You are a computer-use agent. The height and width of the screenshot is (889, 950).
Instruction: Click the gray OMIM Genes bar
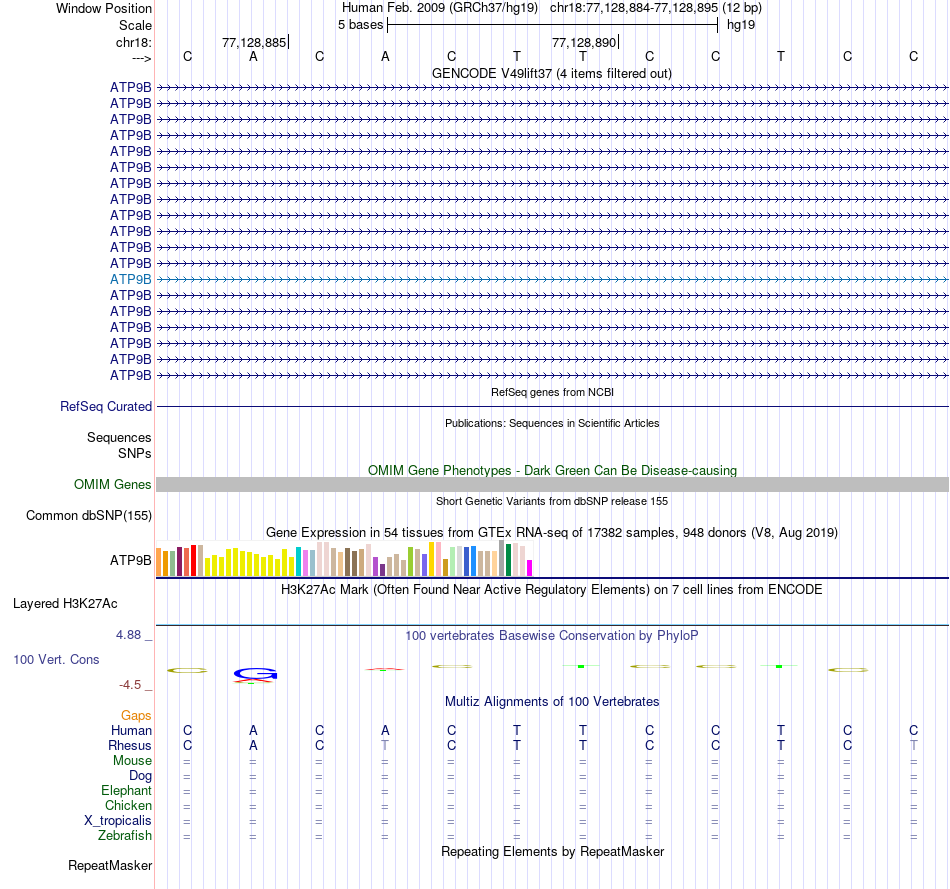(x=552, y=484)
